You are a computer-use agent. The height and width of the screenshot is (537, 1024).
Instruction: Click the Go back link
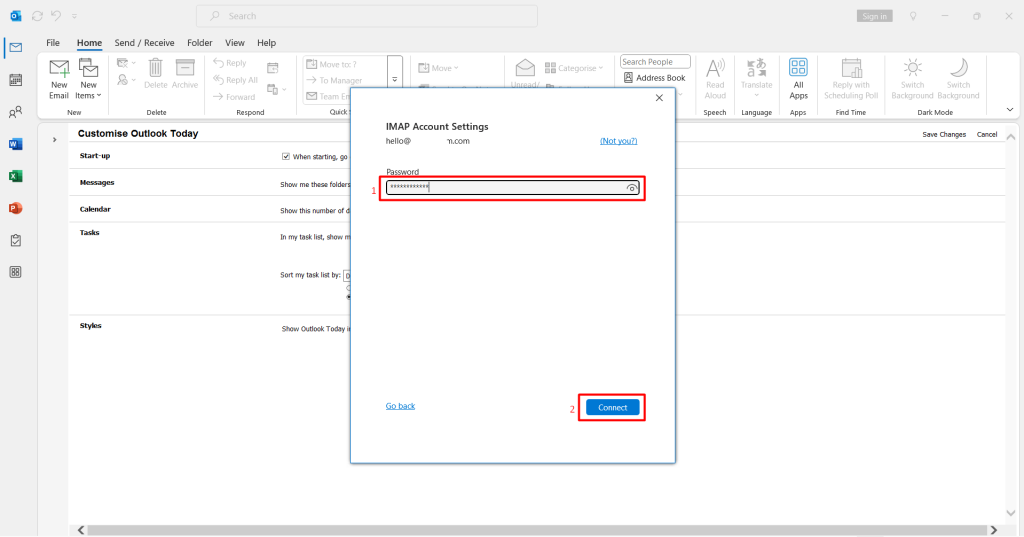point(400,406)
